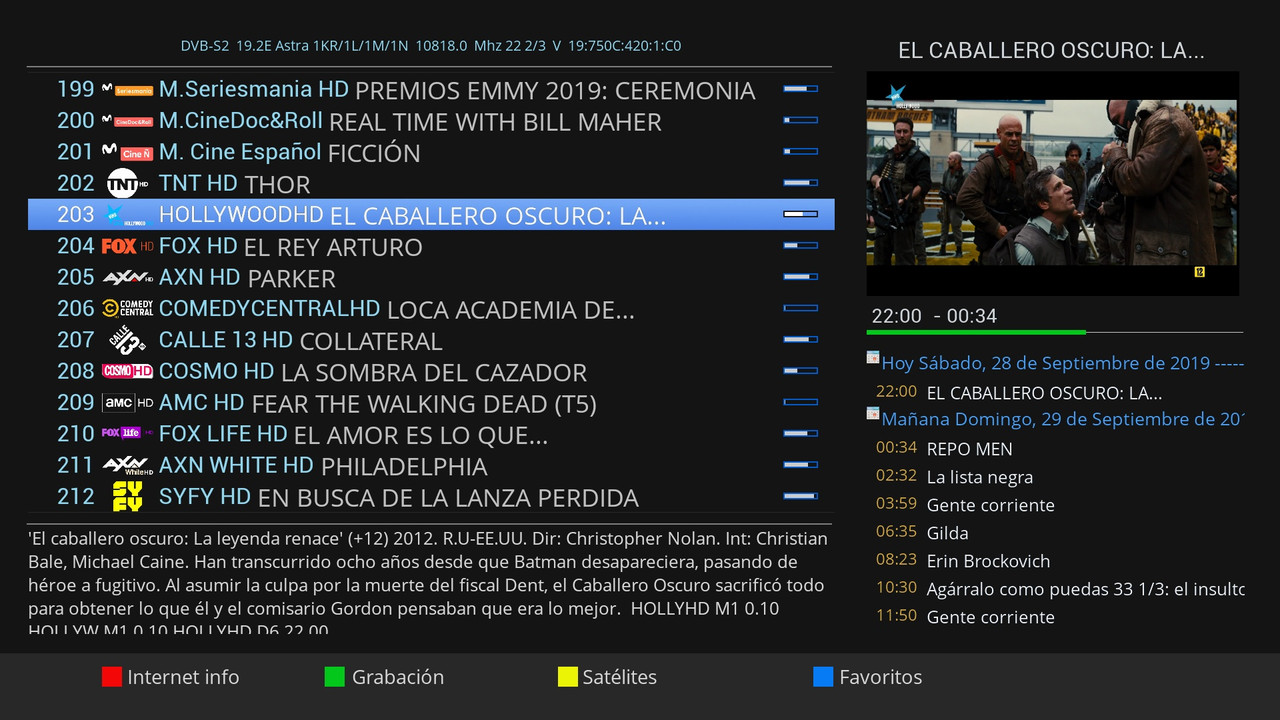Click the Grabación label
The image size is (1280, 720).
point(398,677)
